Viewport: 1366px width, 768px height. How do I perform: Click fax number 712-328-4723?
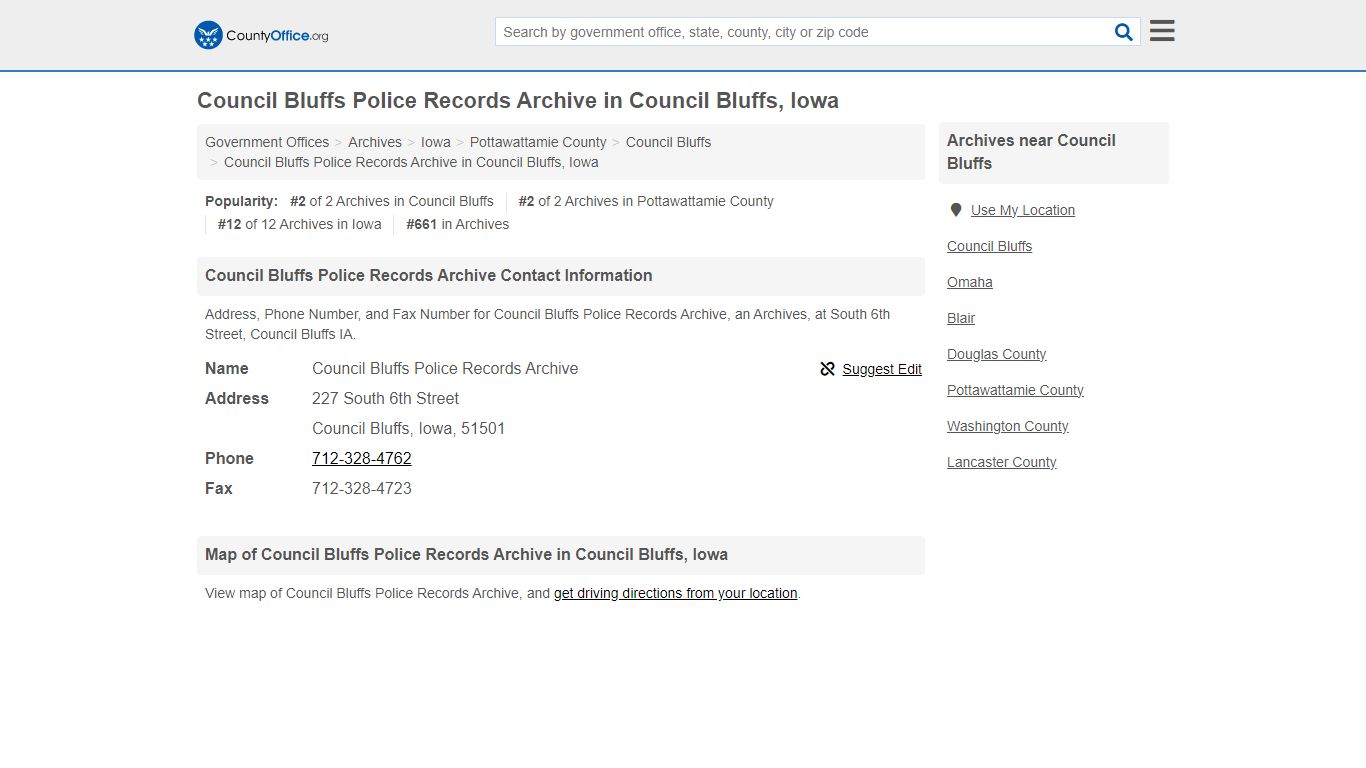pos(362,488)
